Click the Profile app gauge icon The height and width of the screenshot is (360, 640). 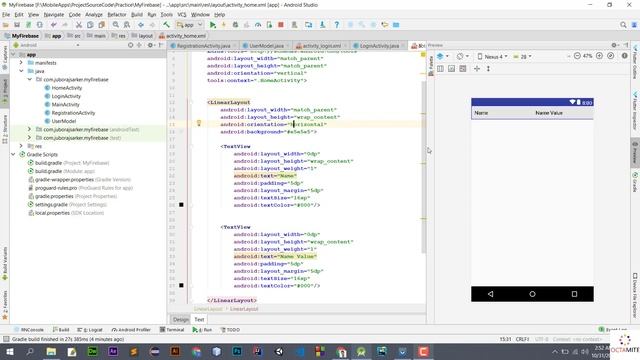258,25
